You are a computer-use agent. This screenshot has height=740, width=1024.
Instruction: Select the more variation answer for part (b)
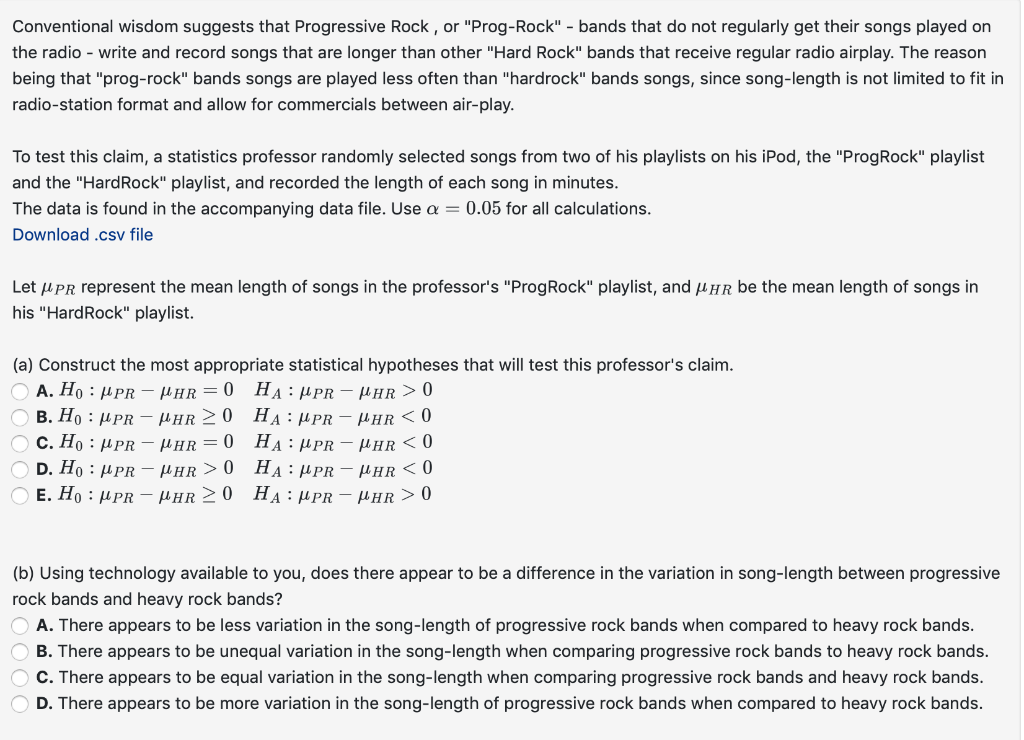(x=19, y=703)
